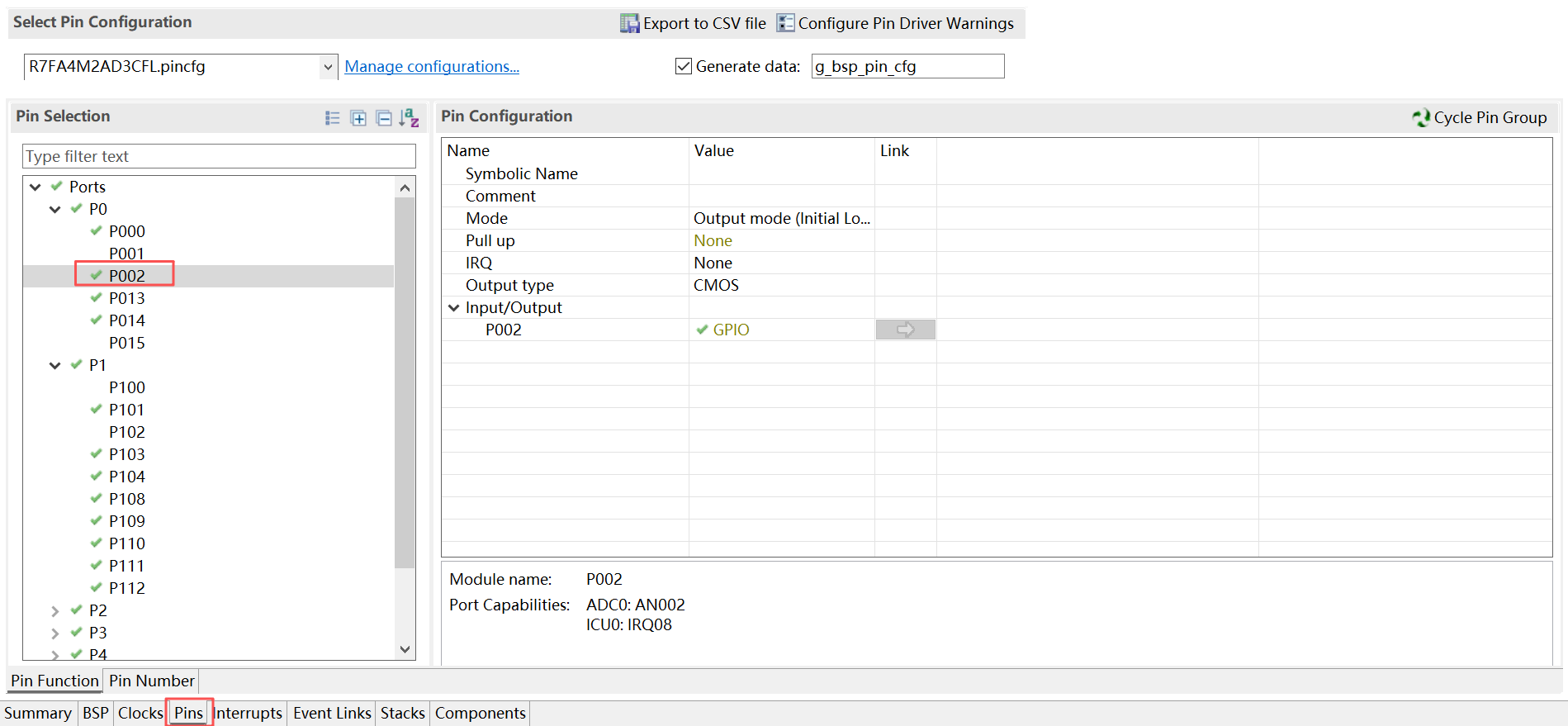
Task: Open the R7FA4M2AD3CFL.pincfg configuration dropdown
Action: coord(329,67)
